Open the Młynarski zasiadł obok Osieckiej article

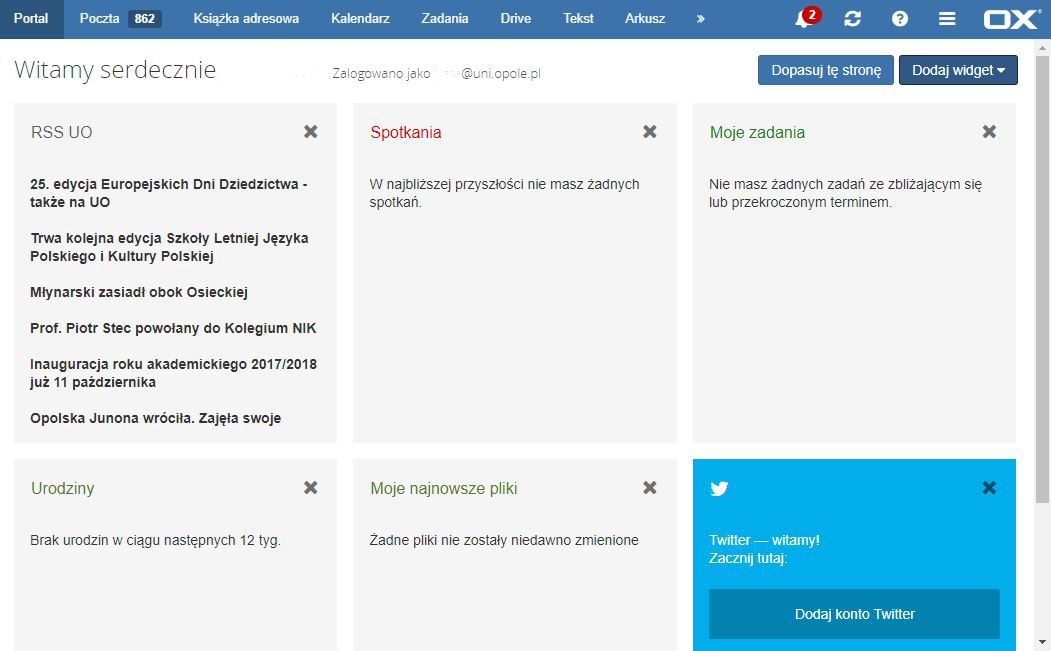[x=139, y=292]
